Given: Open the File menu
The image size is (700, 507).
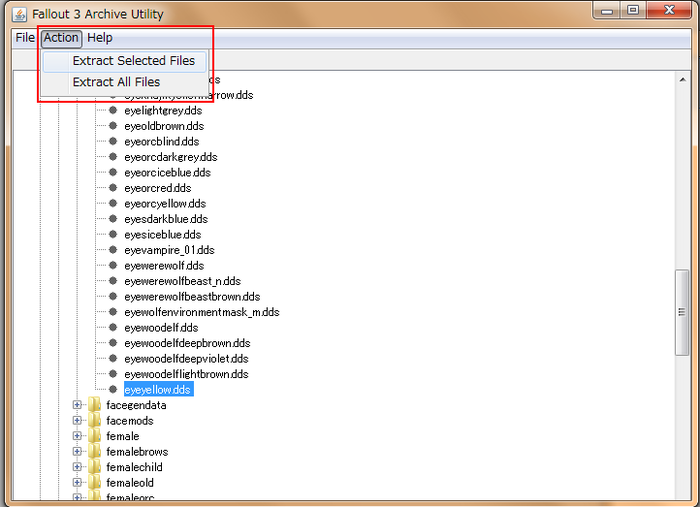Looking at the screenshot, I should [x=25, y=38].
